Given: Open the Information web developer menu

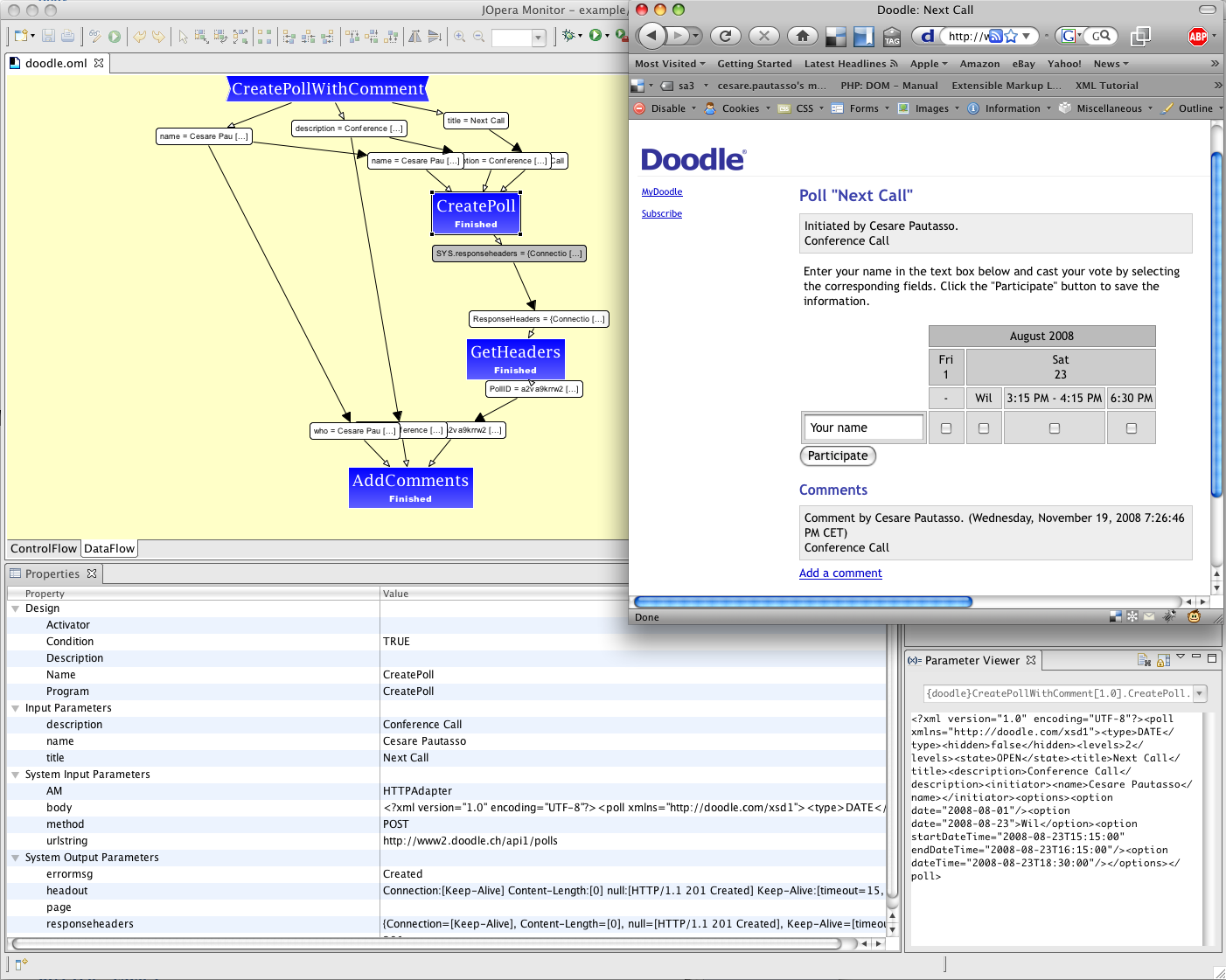Looking at the screenshot, I should pos(1011,108).
